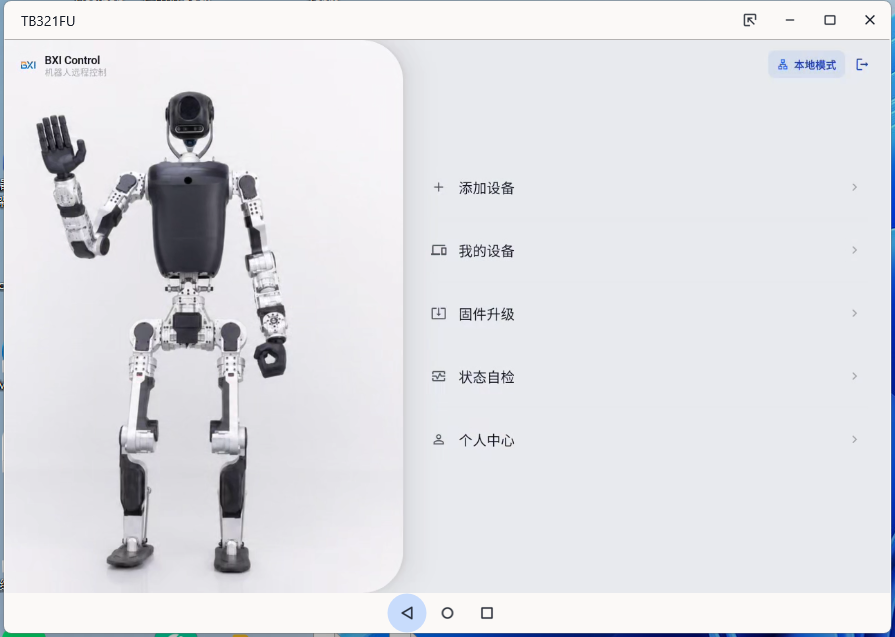895x637 pixels.
Task: Click the BXI Control title text
Action: pyautogui.click(x=72, y=60)
